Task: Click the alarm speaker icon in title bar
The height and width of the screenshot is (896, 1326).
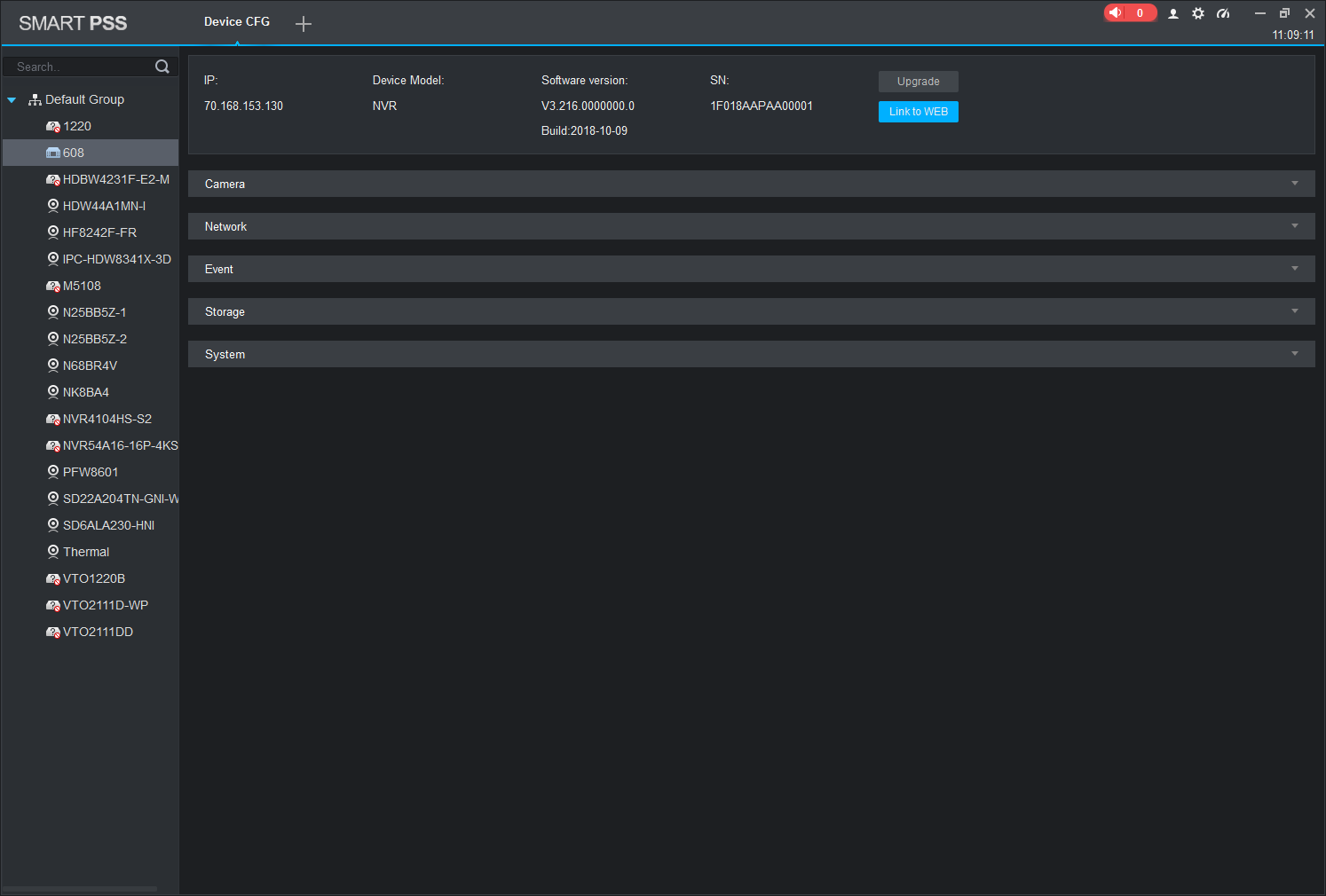Action: click(x=1116, y=12)
